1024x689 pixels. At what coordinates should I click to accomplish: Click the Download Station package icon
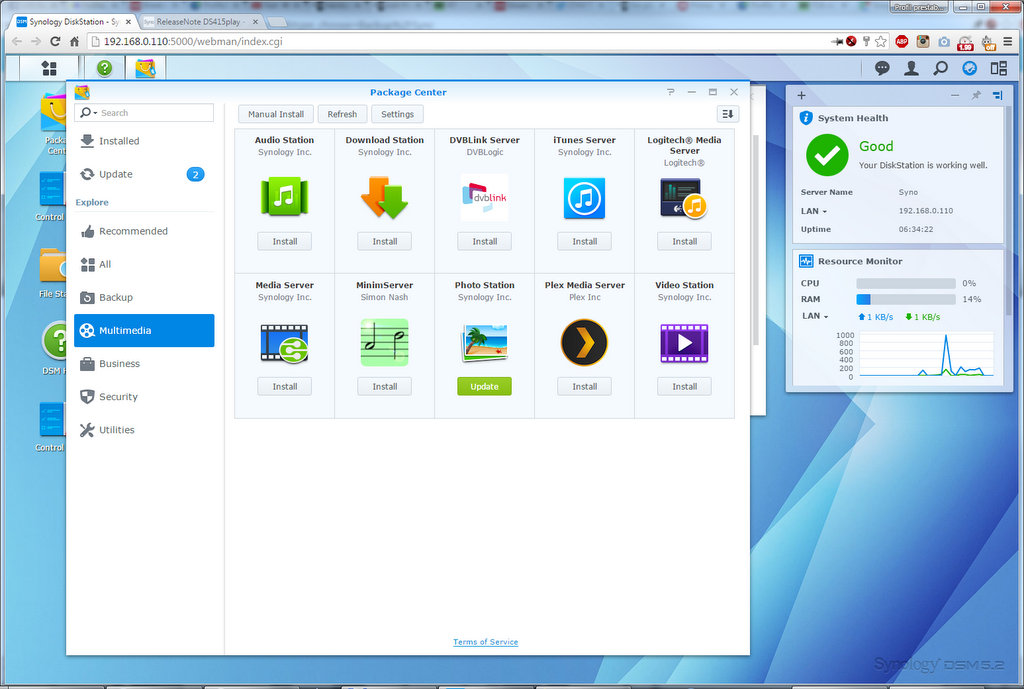pos(385,197)
